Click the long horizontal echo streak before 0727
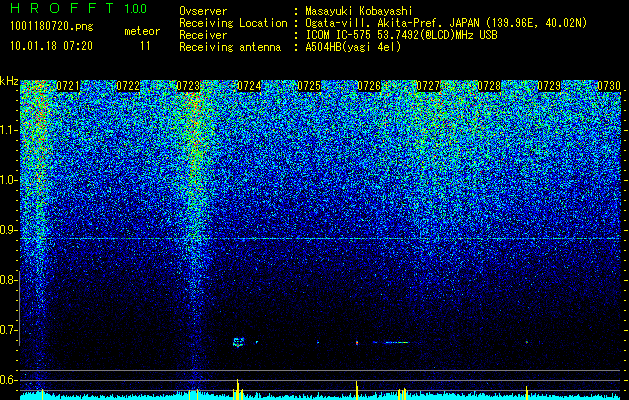Screen dimensions: 629x400 click(x=397, y=343)
